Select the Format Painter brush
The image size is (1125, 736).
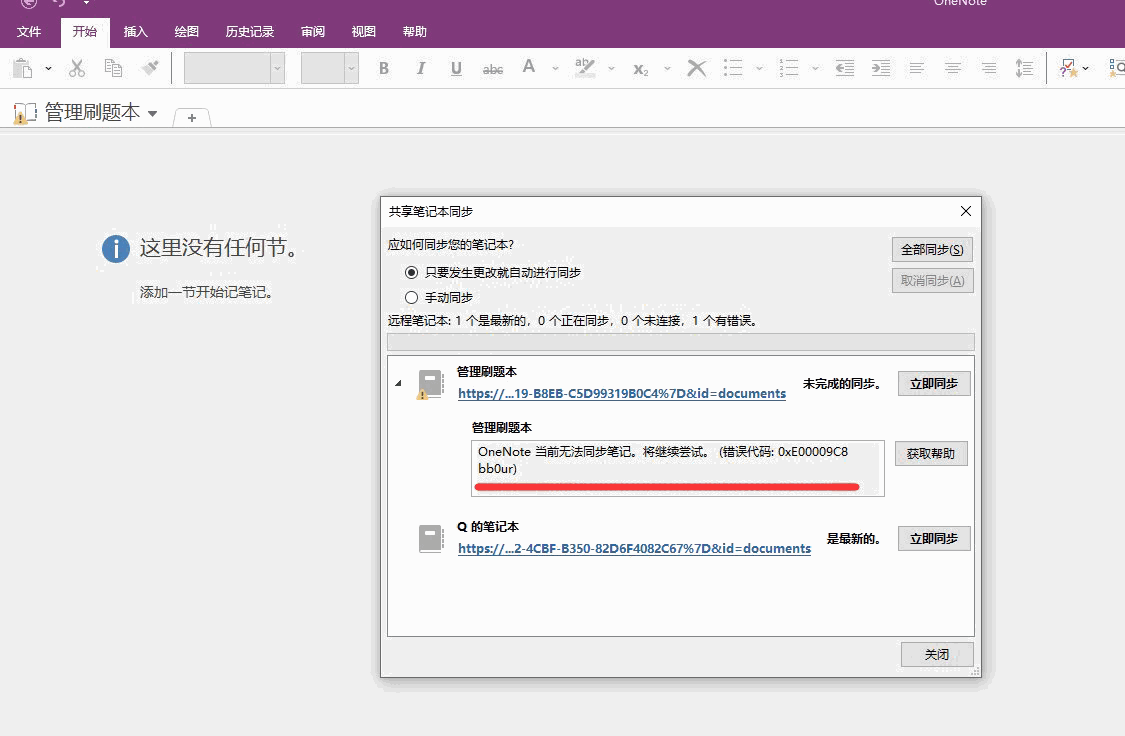tap(150, 68)
